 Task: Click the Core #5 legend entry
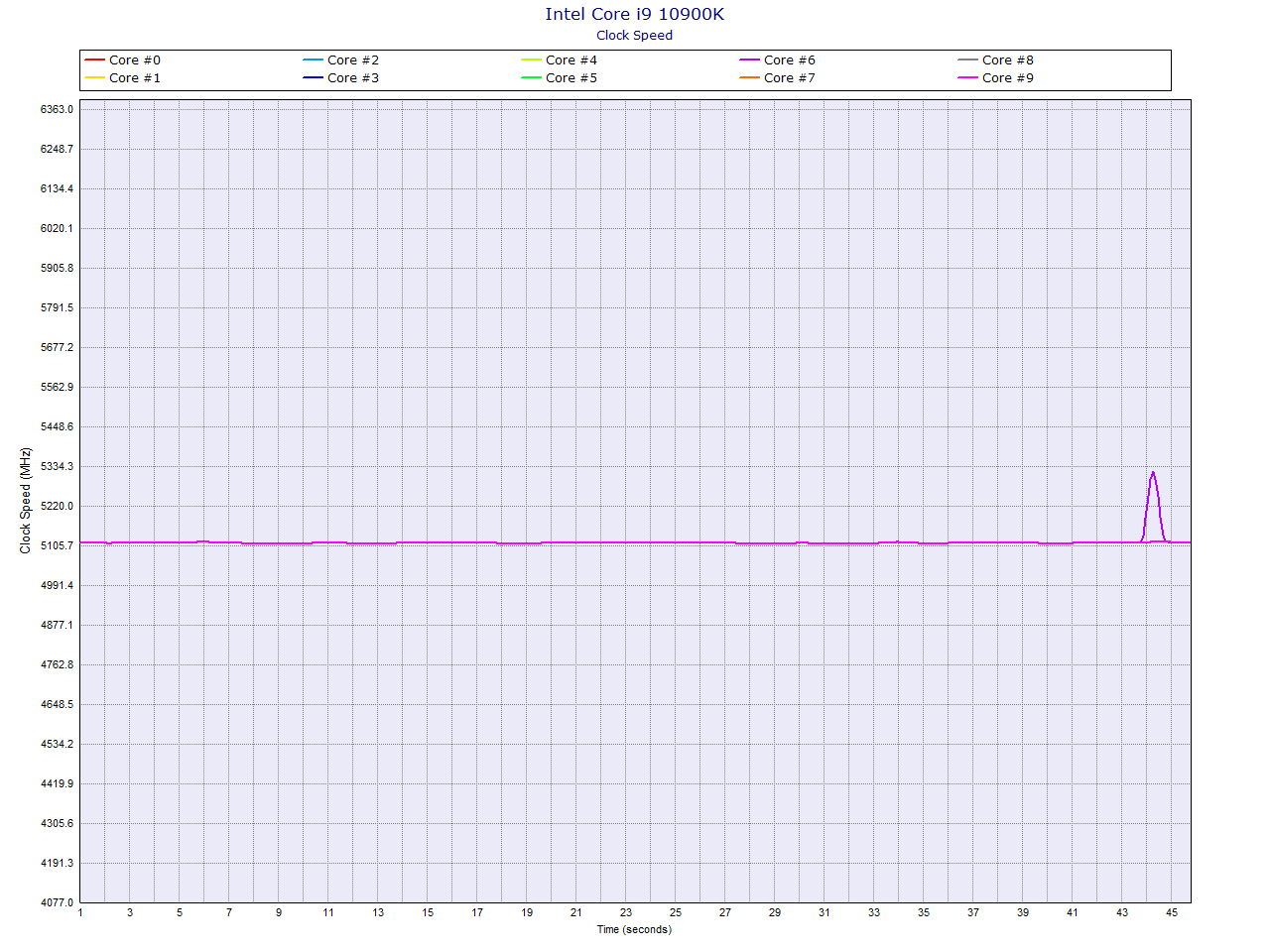(x=560, y=78)
